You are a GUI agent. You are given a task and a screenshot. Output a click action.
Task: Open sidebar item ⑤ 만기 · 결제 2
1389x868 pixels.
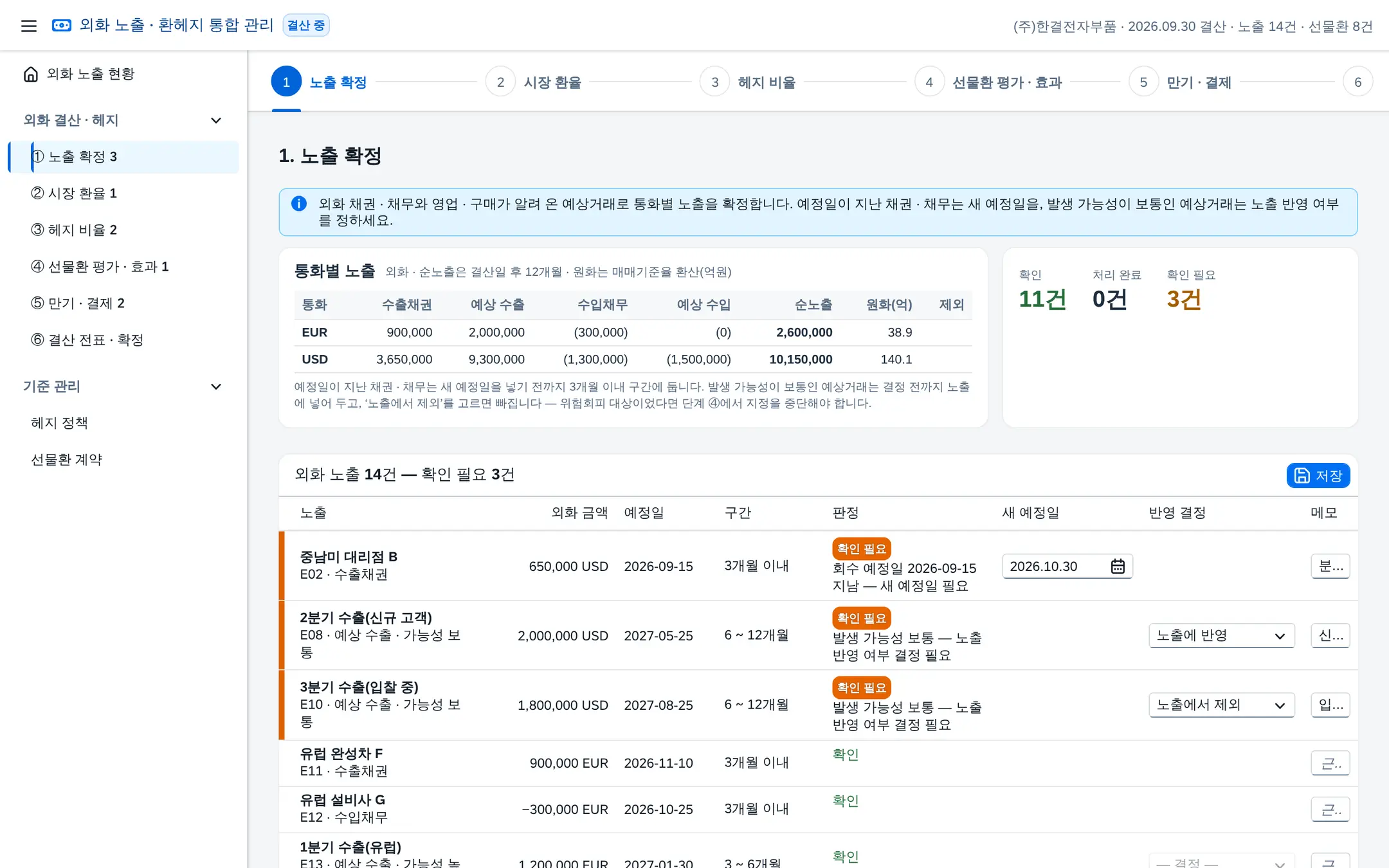[x=123, y=303]
